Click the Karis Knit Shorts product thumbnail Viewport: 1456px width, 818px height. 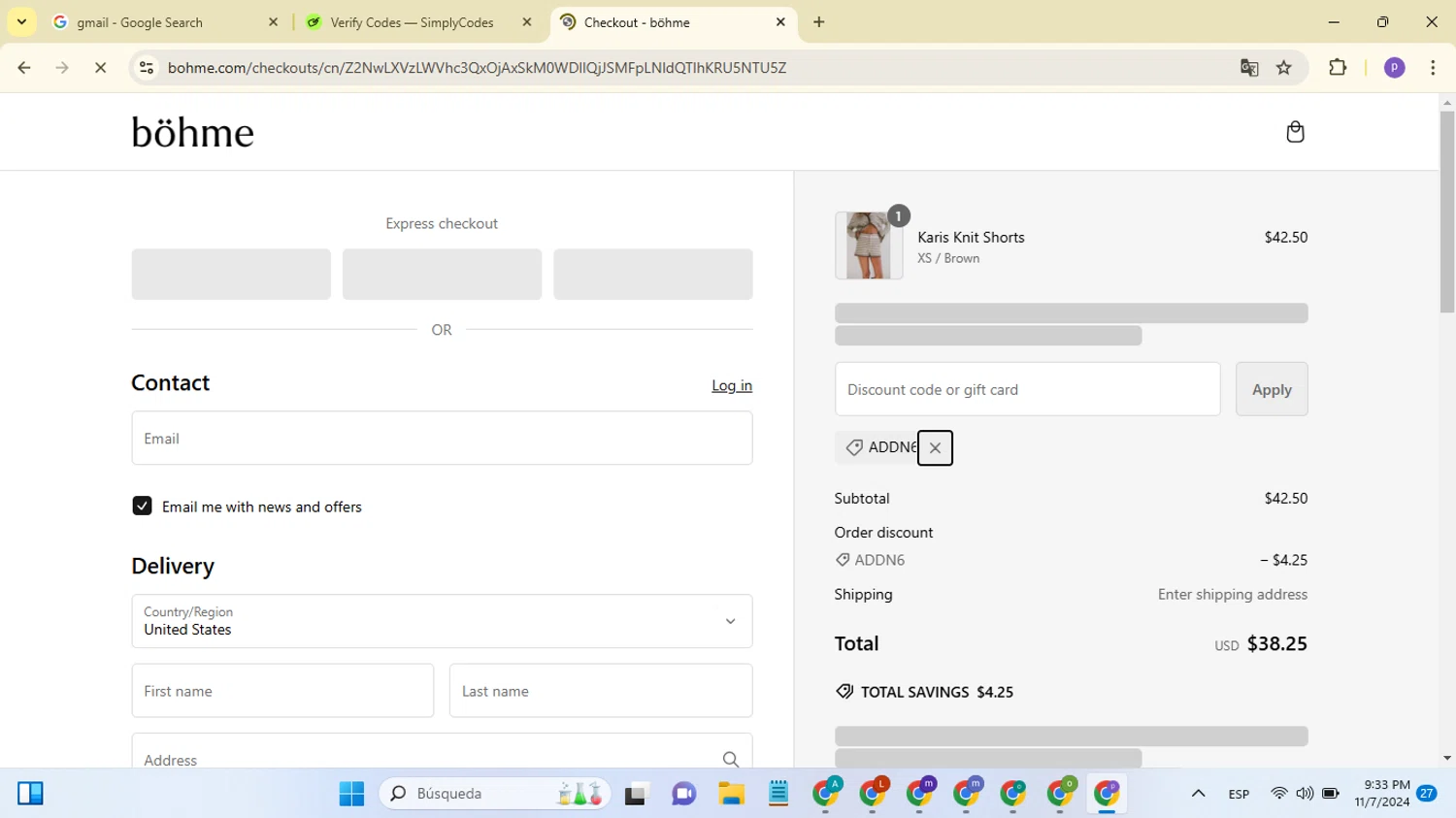[869, 245]
